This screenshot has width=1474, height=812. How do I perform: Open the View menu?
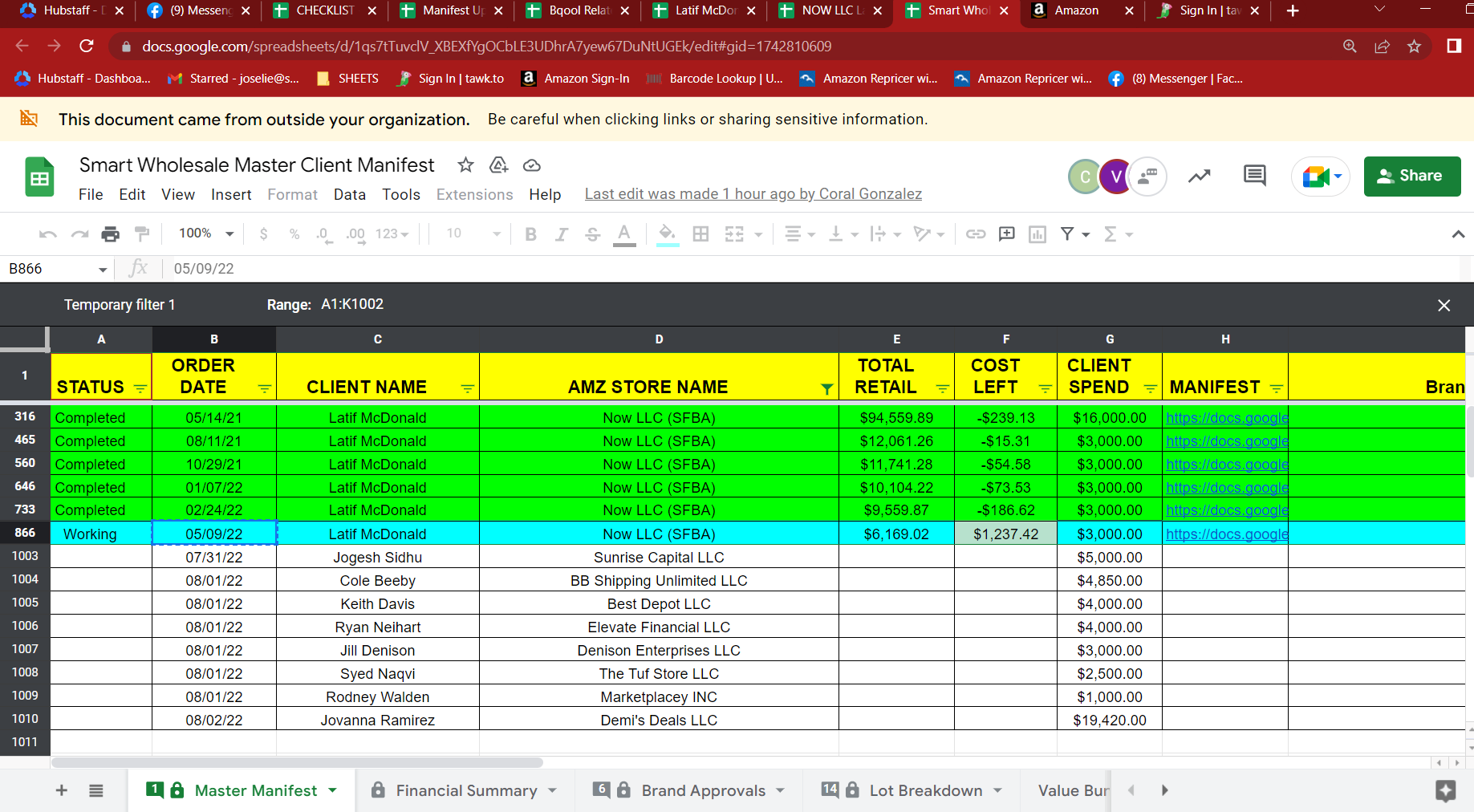tap(178, 195)
